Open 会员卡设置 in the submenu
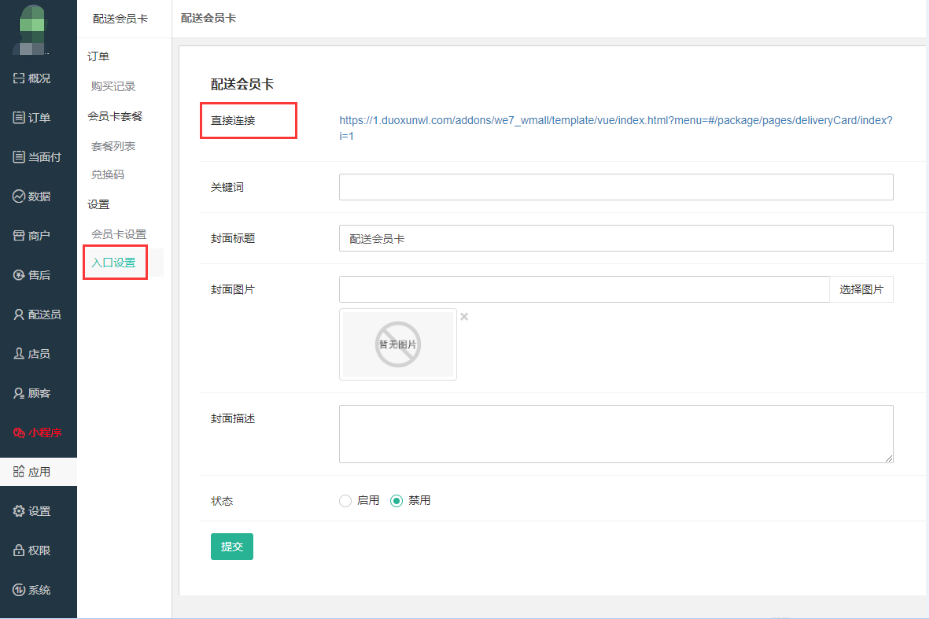 [118, 234]
